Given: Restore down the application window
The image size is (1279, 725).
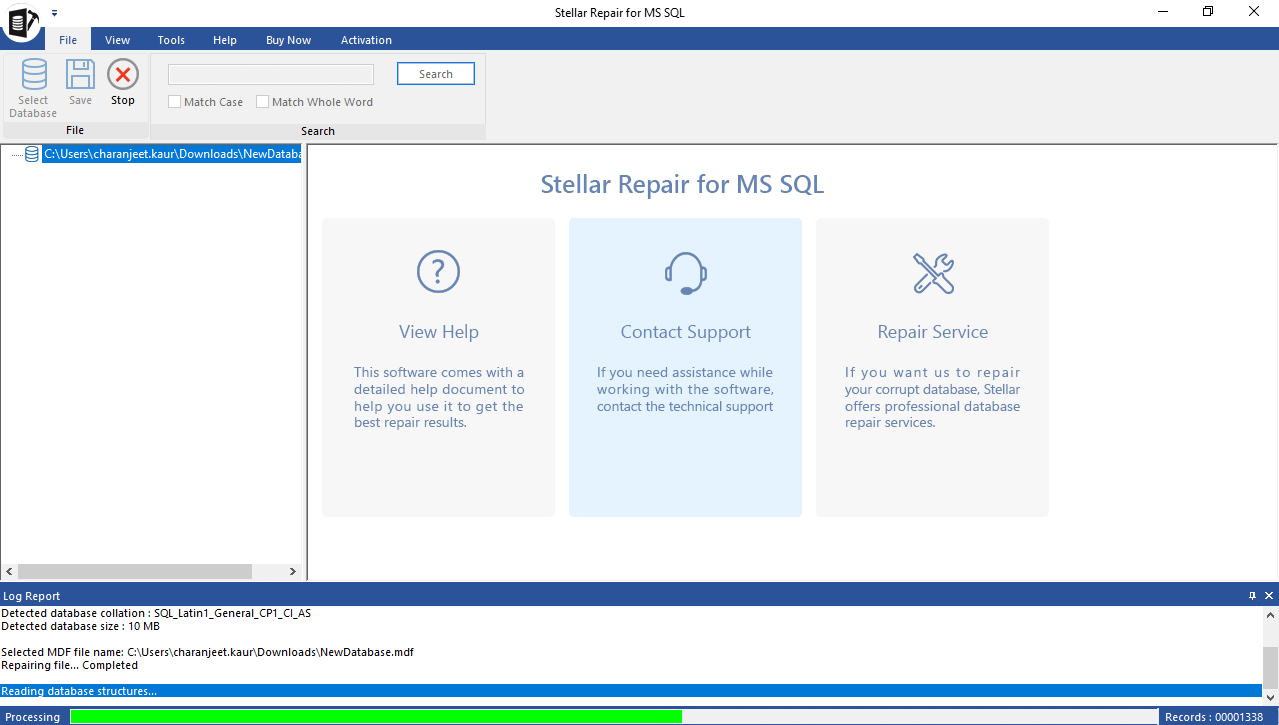Looking at the screenshot, I should click(x=1208, y=12).
